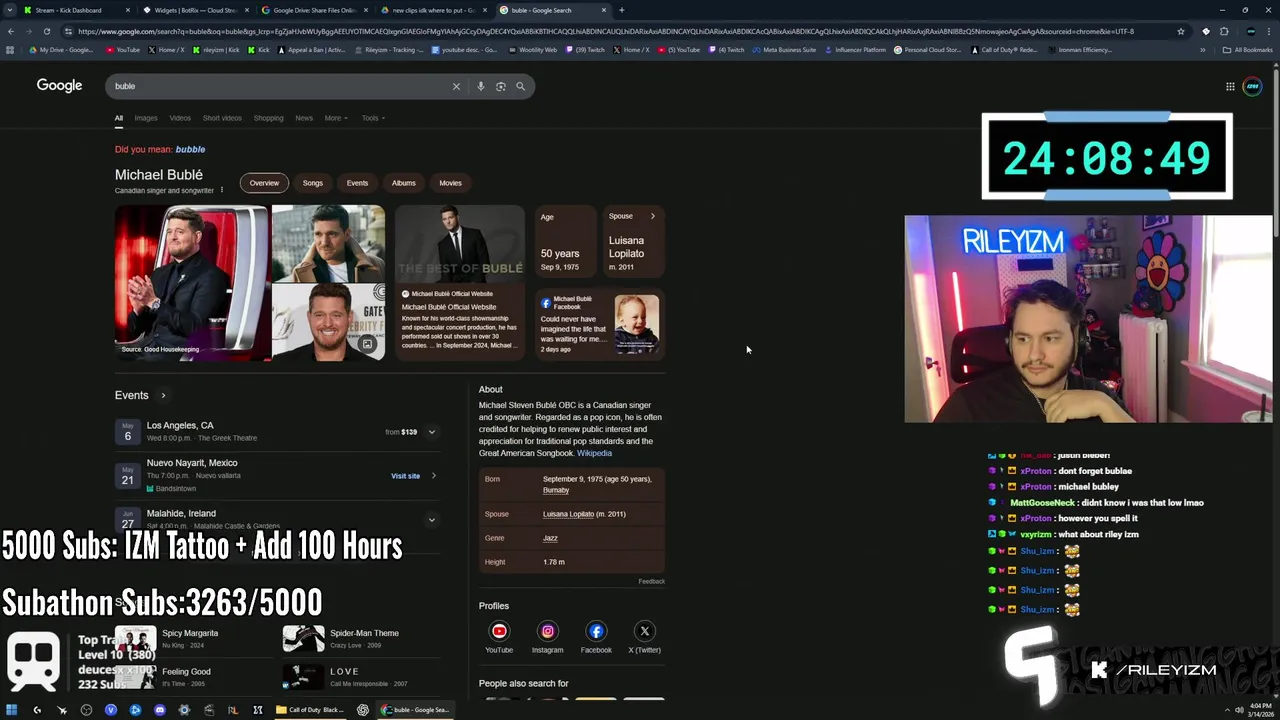
Task: Open the Jazz genre link
Action: point(550,538)
